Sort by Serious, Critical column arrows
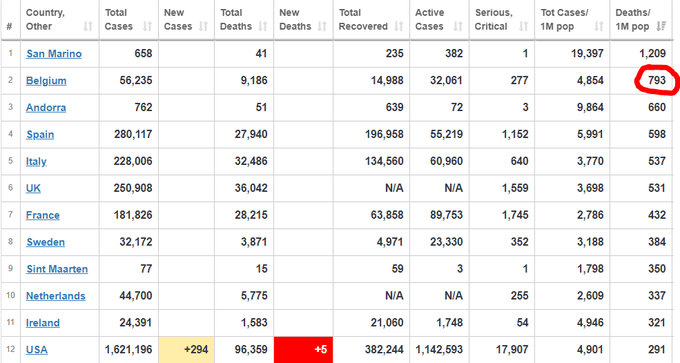Screen dimensions: 680x363 point(523,26)
